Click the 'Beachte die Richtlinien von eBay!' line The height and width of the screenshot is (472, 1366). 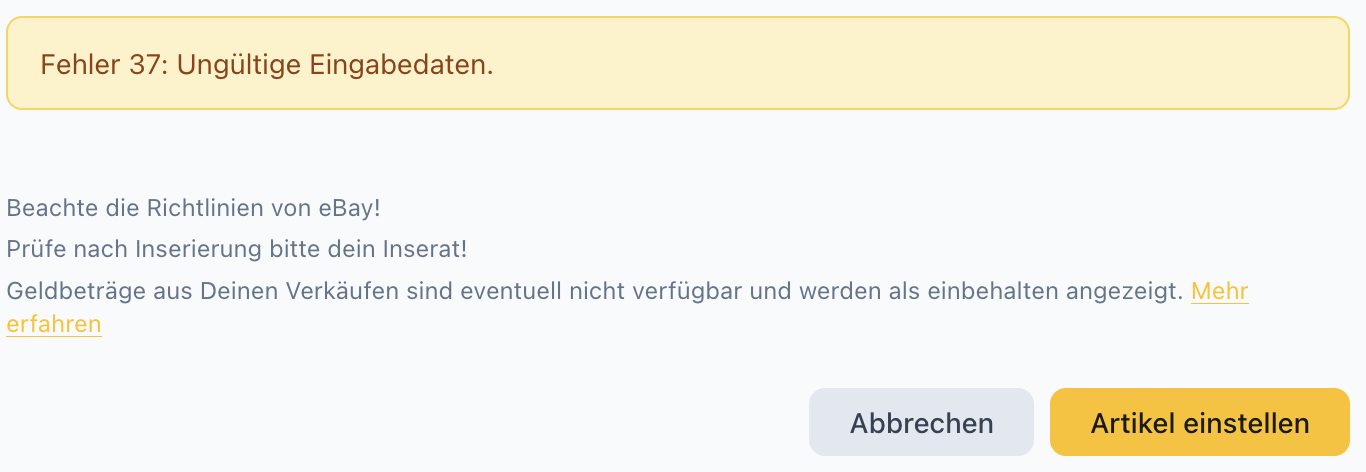193,209
